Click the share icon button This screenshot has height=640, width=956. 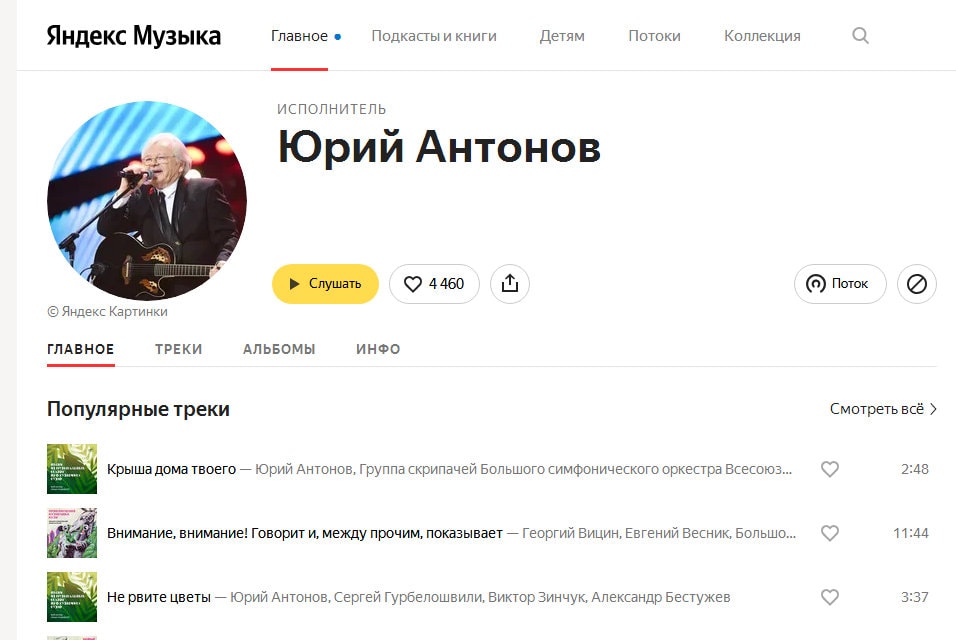tap(510, 283)
